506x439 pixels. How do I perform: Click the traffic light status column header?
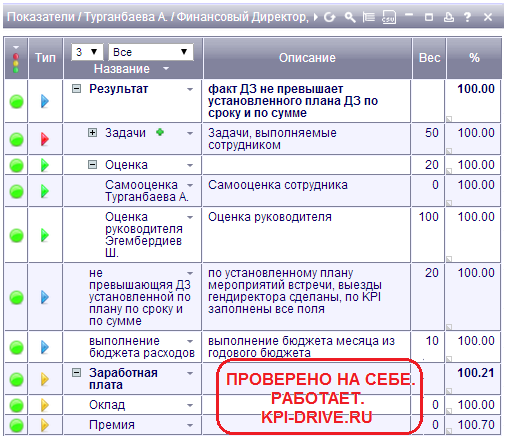click(x=16, y=59)
